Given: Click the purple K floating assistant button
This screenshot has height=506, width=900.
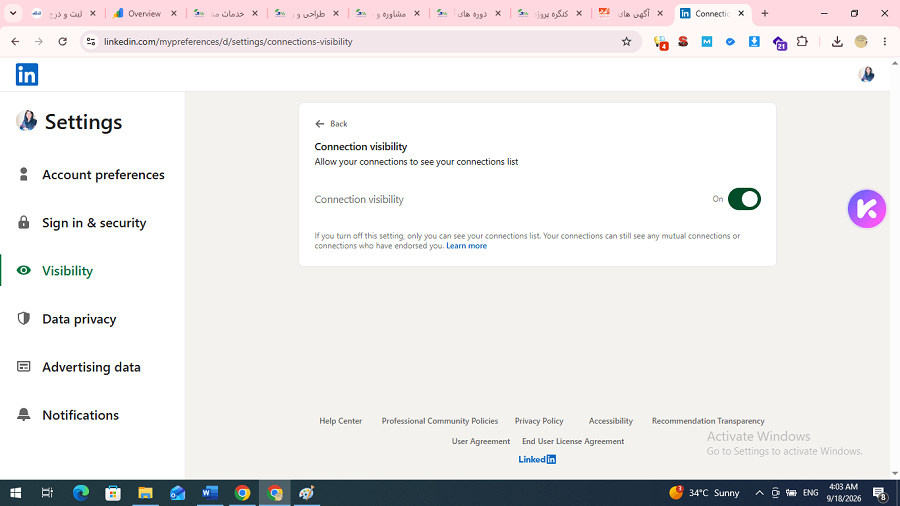Looking at the screenshot, I should click(867, 209).
